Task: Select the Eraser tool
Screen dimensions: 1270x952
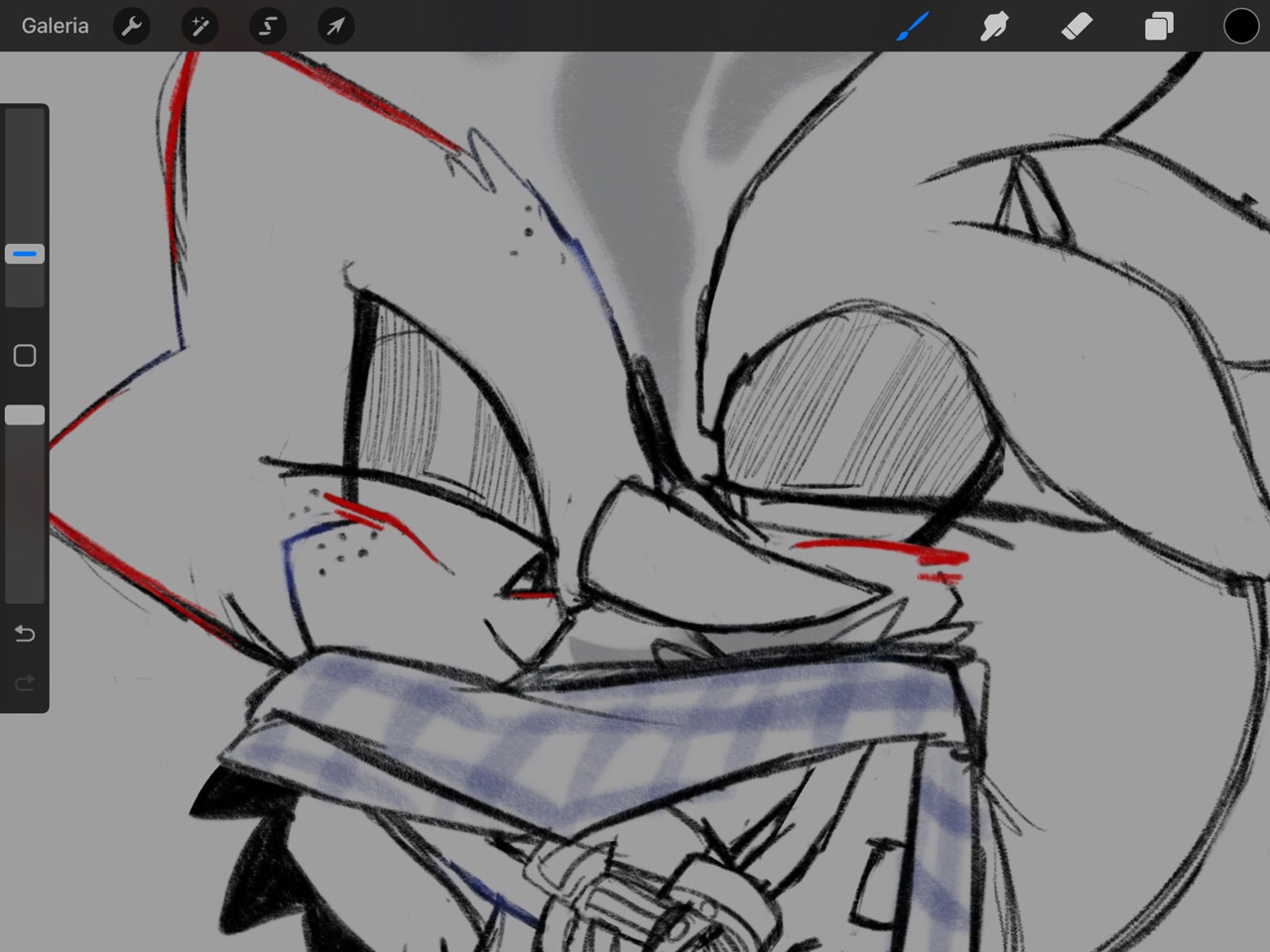Action: tap(1077, 26)
